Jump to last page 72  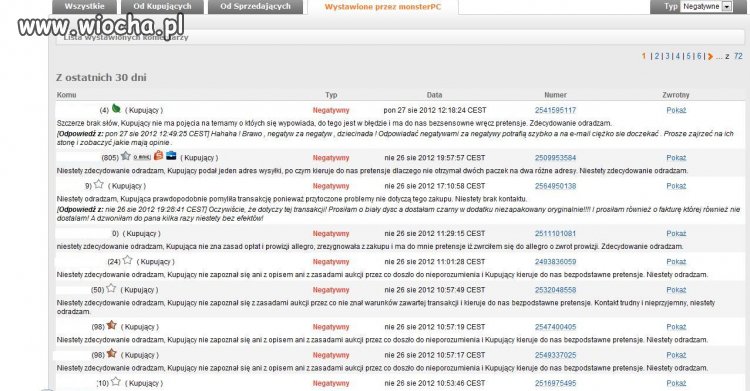click(x=738, y=56)
